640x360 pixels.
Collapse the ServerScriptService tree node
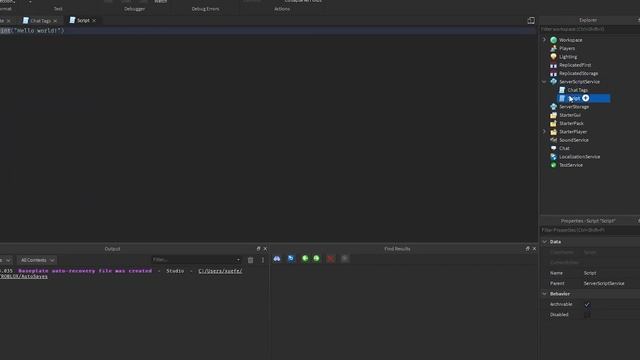point(544,82)
